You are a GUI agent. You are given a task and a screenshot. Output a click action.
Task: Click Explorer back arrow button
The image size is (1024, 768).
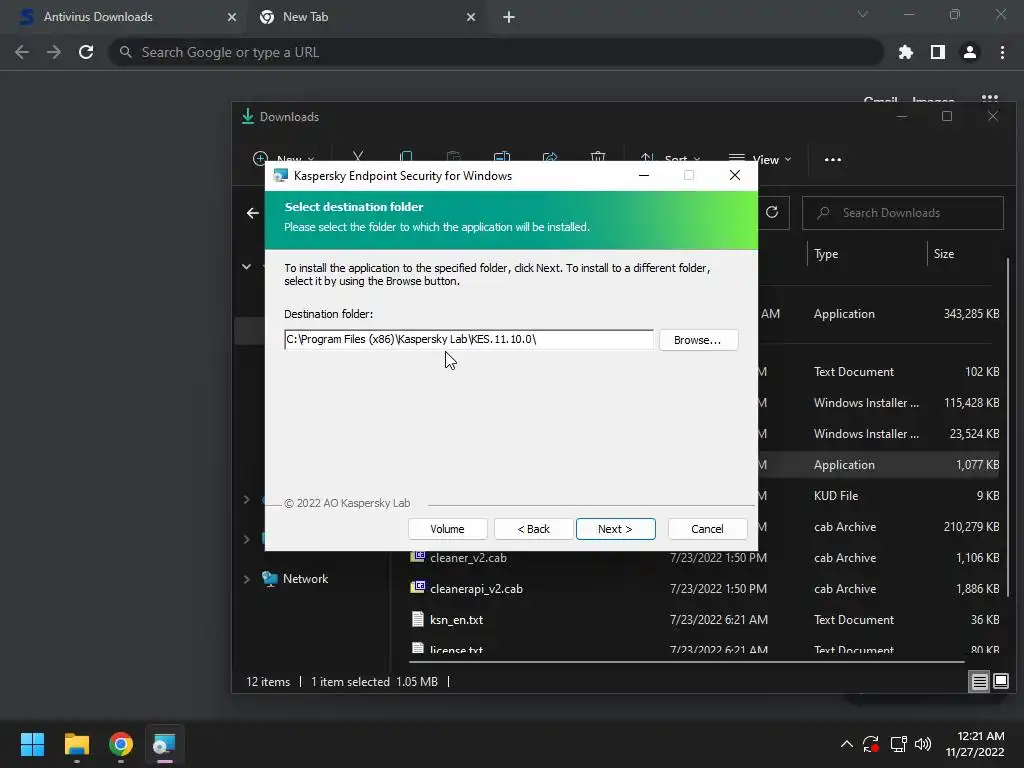click(253, 213)
